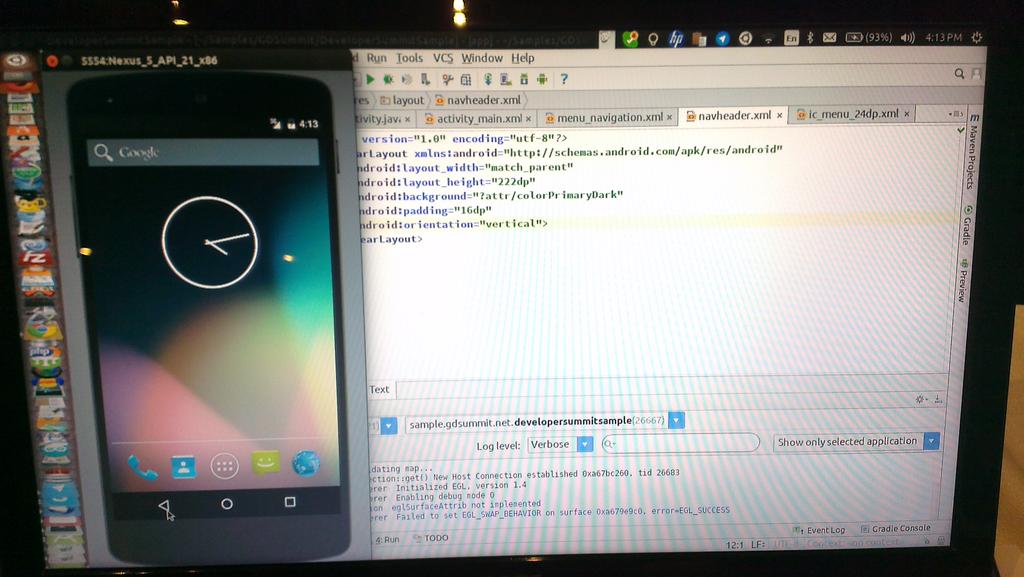Image resolution: width=1024 pixels, height=577 pixels.
Task: Close the activity_main.xml tab
Action: (528, 119)
